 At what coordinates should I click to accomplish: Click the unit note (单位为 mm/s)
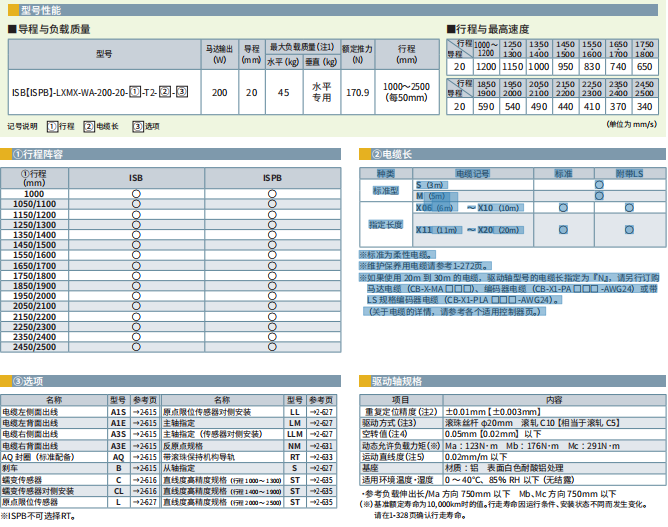point(632,124)
